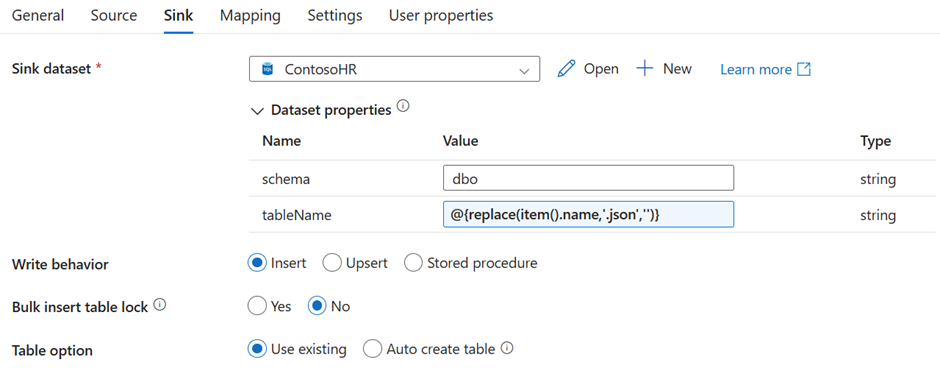Select the Upsert write behavior
This screenshot has height=368, width=940.
(x=332, y=263)
